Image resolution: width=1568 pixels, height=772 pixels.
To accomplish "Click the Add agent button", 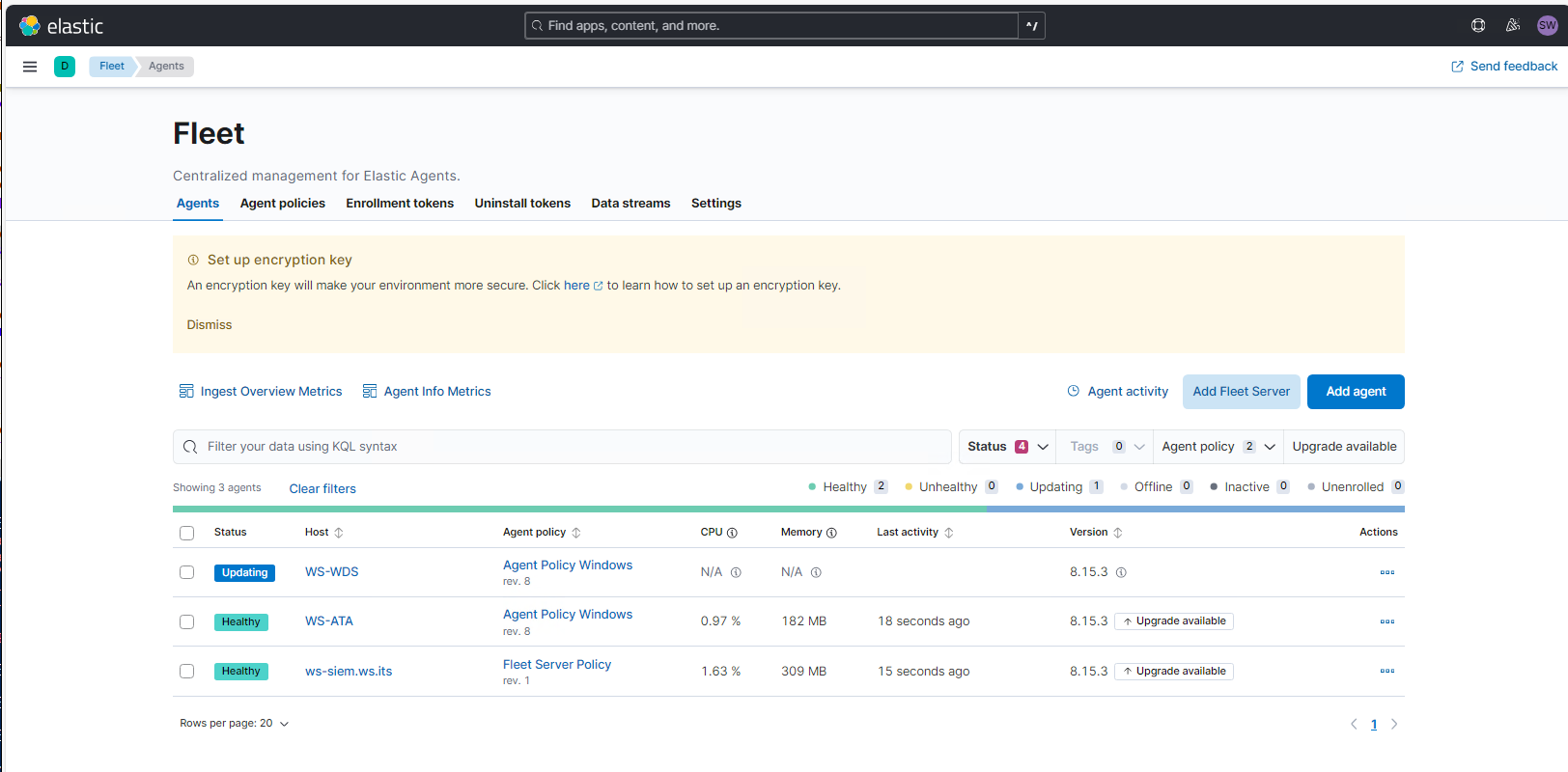I will 1356,392.
